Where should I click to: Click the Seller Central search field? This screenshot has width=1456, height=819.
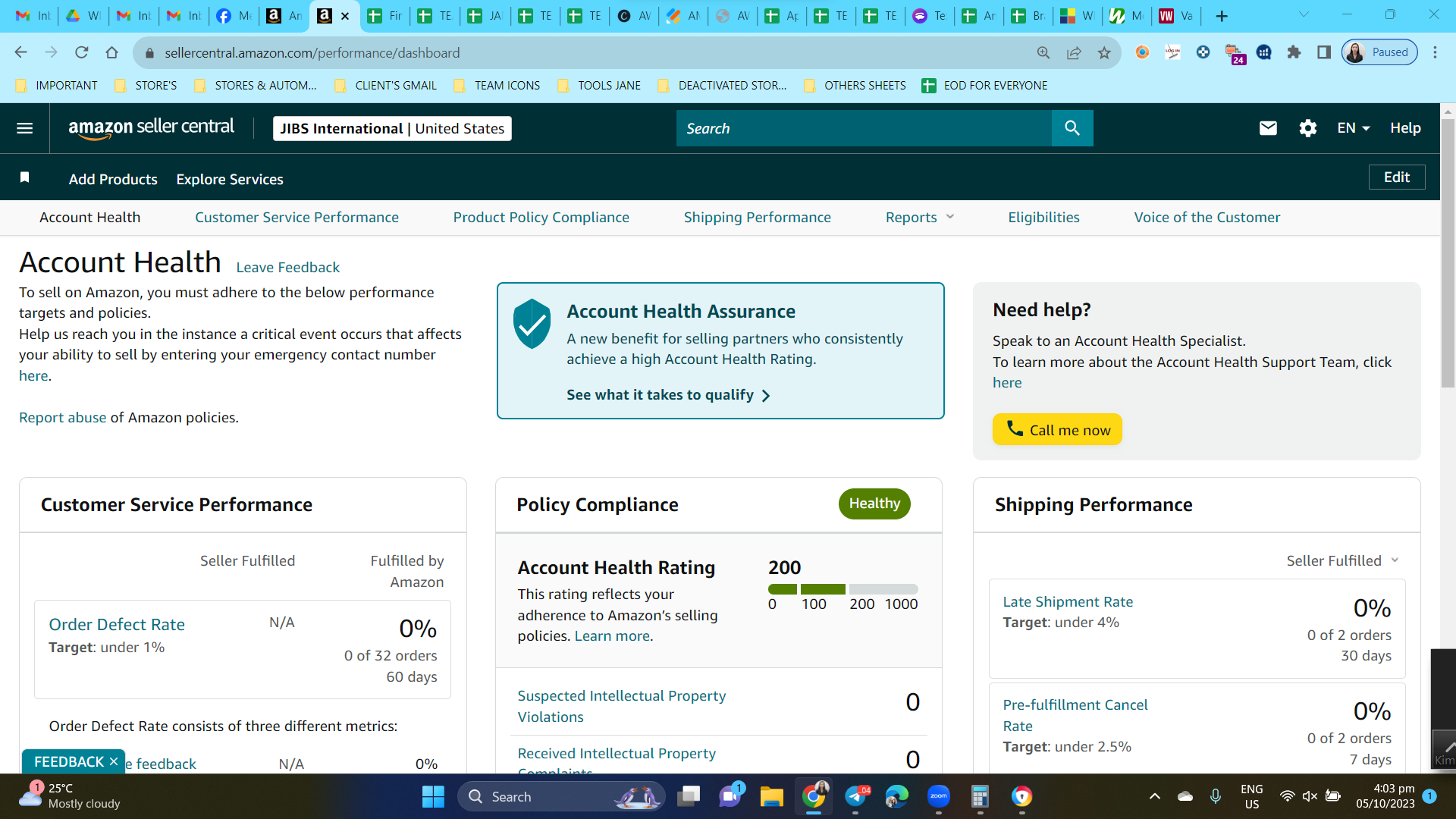pyautogui.click(x=864, y=128)
